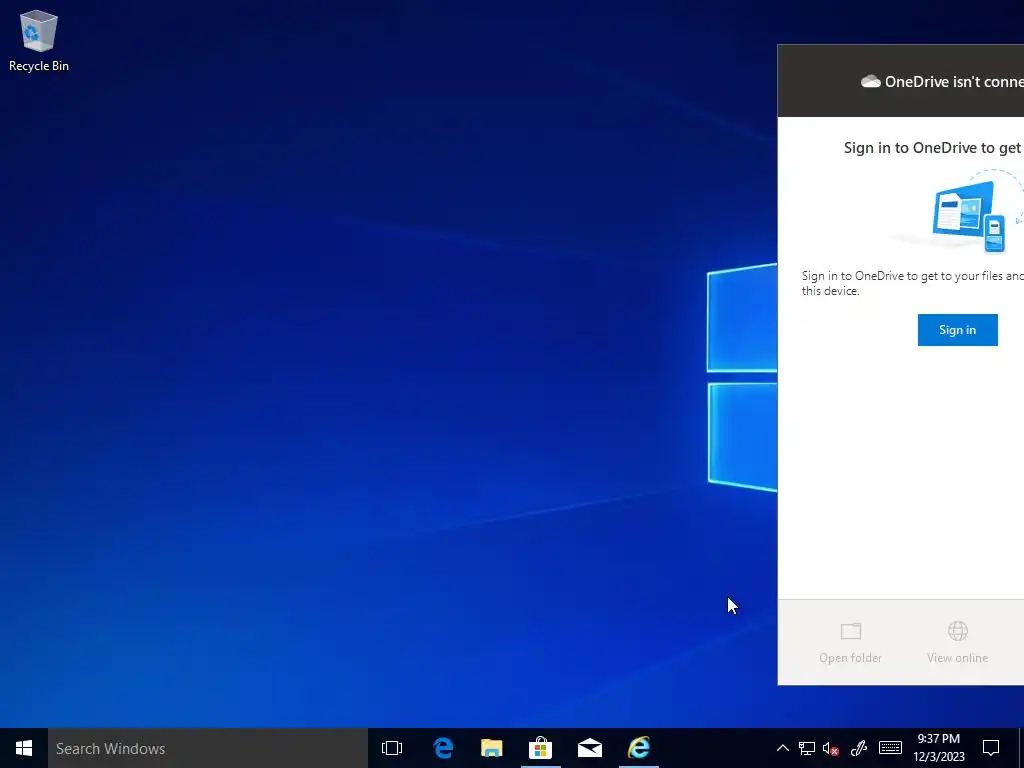This screenshot has width=1024, height=768.
Task: Open Windows Ink Workspace pen icon
Action: [x=859, y=748]
